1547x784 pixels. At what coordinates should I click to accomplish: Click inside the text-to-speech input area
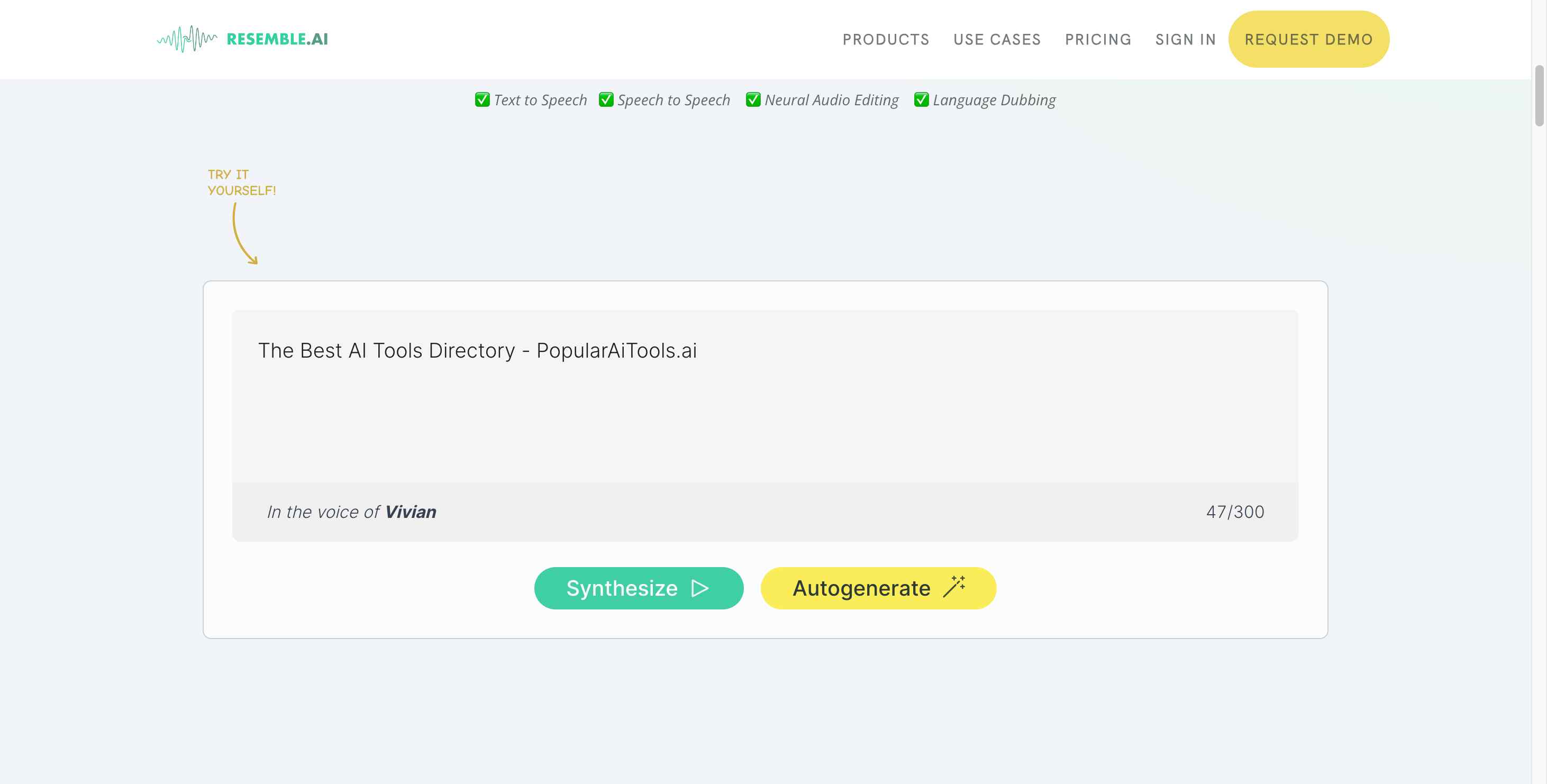tap(765, 396)
